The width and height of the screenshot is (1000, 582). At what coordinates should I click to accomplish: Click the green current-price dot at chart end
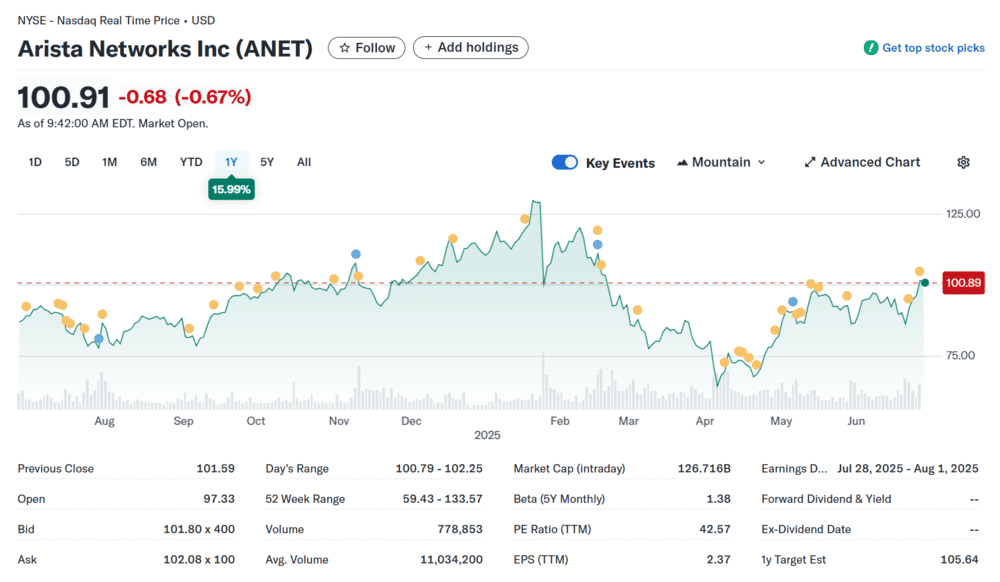tap(925, 282)
